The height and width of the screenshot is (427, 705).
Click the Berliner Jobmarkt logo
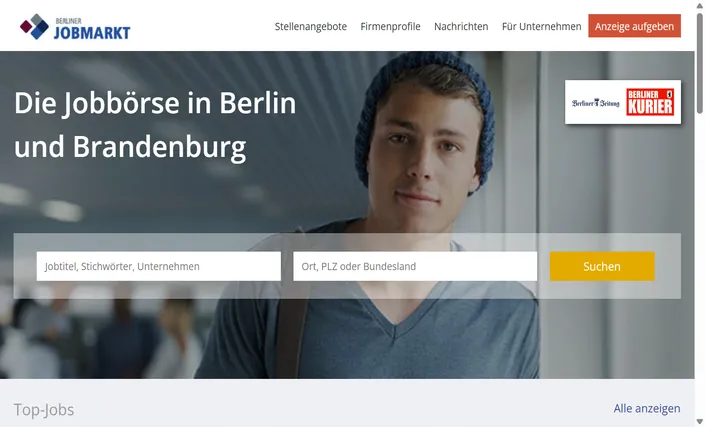click(x=75, y=27)
